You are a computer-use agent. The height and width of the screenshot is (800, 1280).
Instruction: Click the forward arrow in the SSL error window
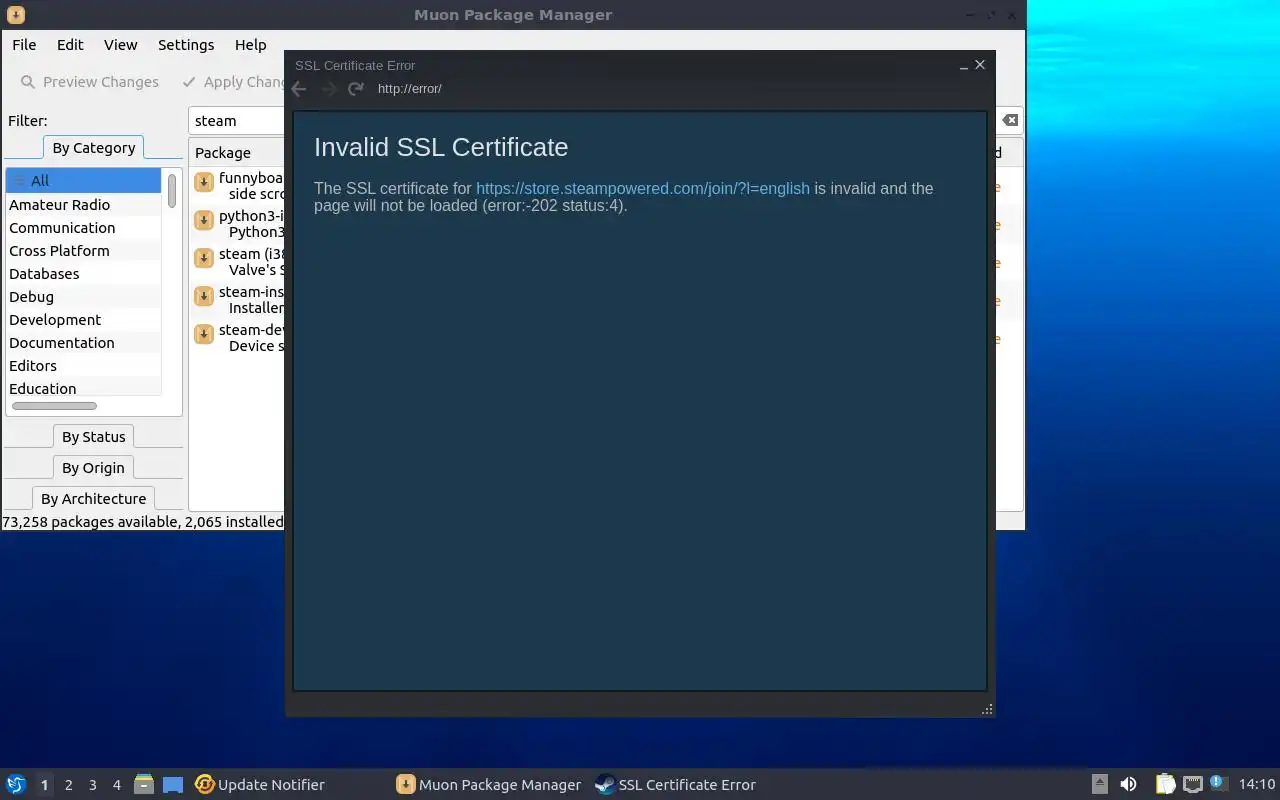click(328, 89)
